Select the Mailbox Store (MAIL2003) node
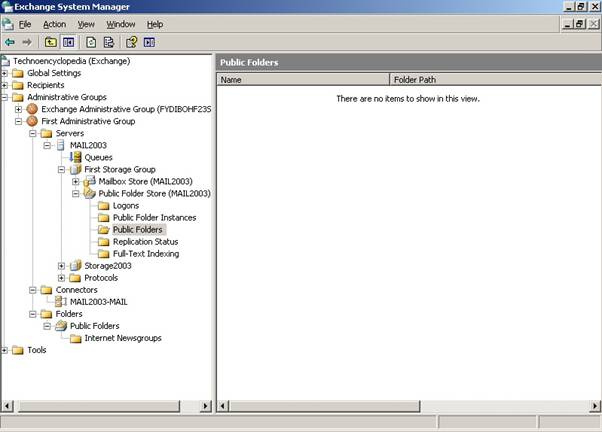This screenshot has height=432, width=602. point(90,181)
